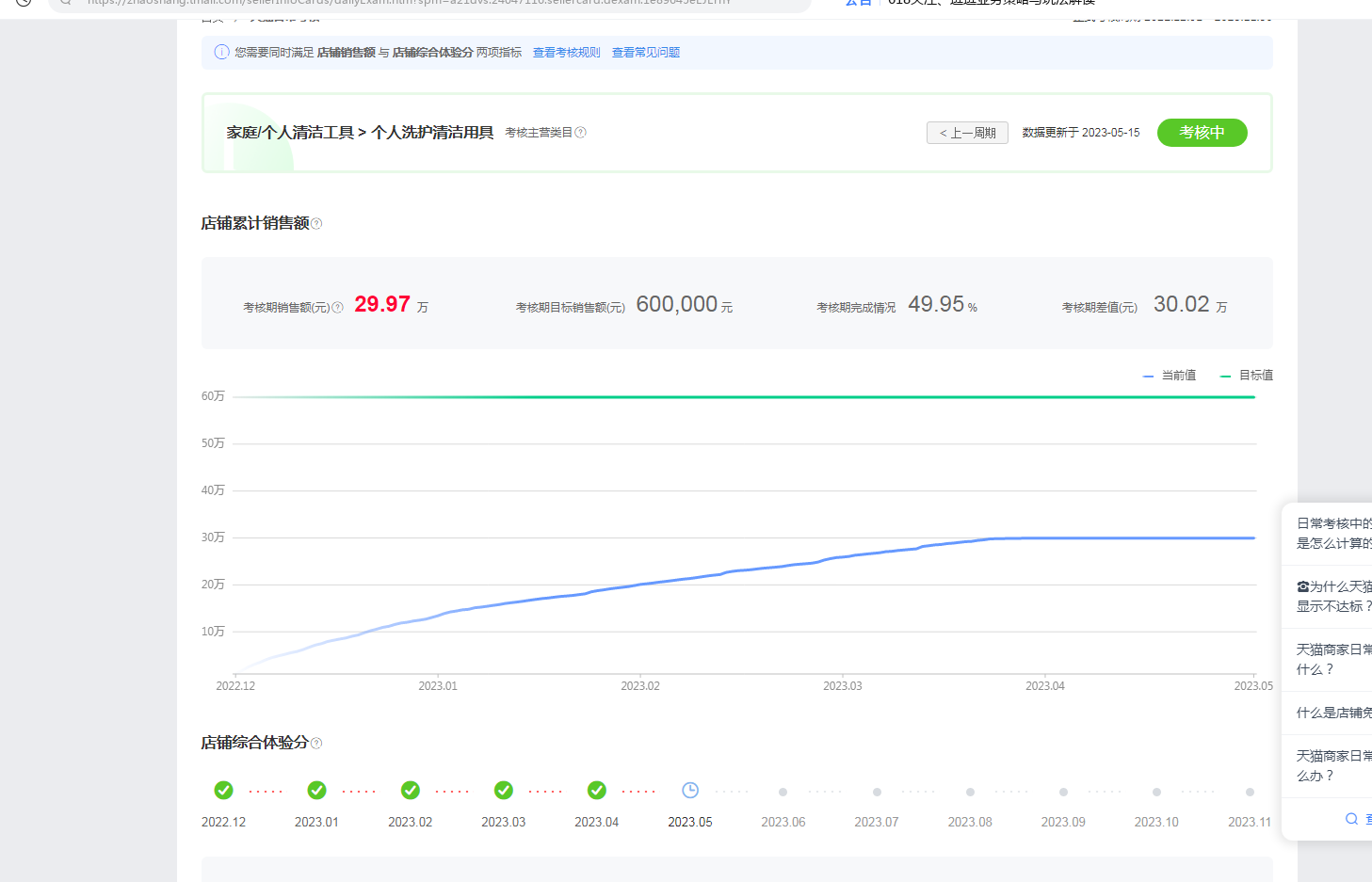Open the help tooltip beside 考核主营类目
Viewport: 1372px width, 882px height.
point(580,133)
